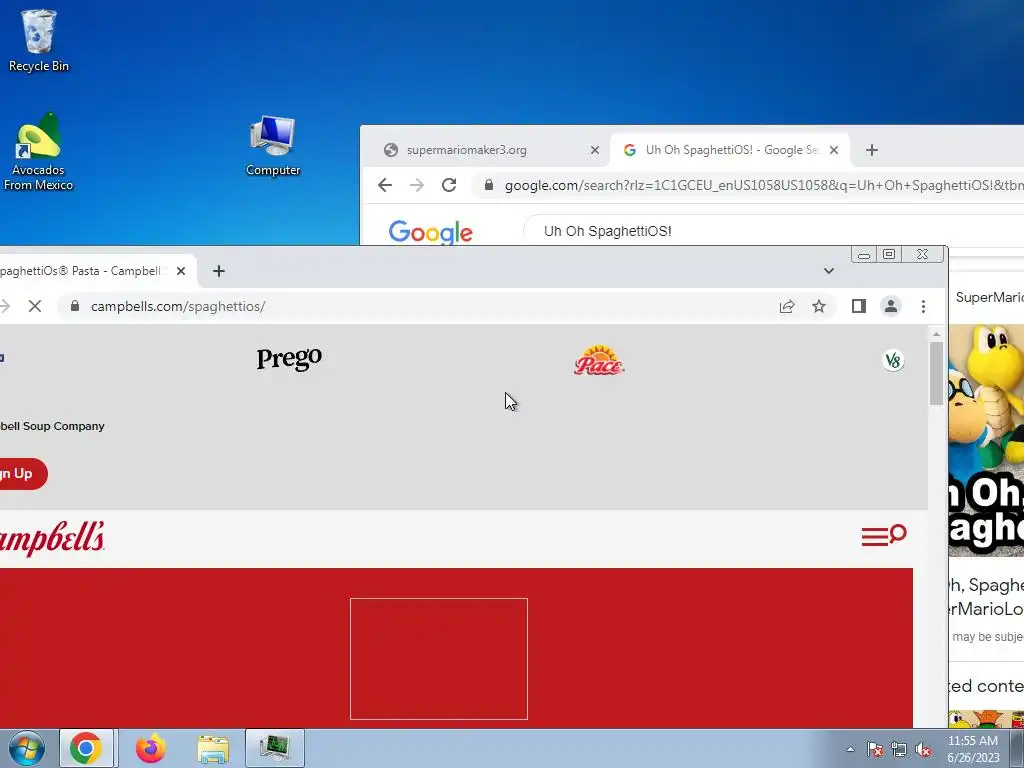Screen dimensions: 1024x768
Task: Close the Uh Oh SpaghettiOS! Google tab
Action: pos(834,150)
